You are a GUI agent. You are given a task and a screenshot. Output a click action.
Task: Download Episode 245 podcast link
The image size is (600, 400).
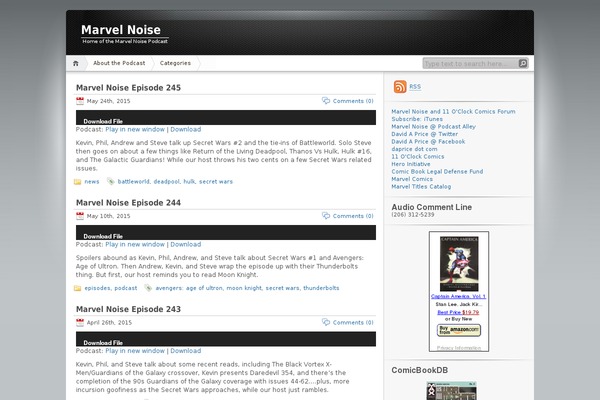point(186,129)
